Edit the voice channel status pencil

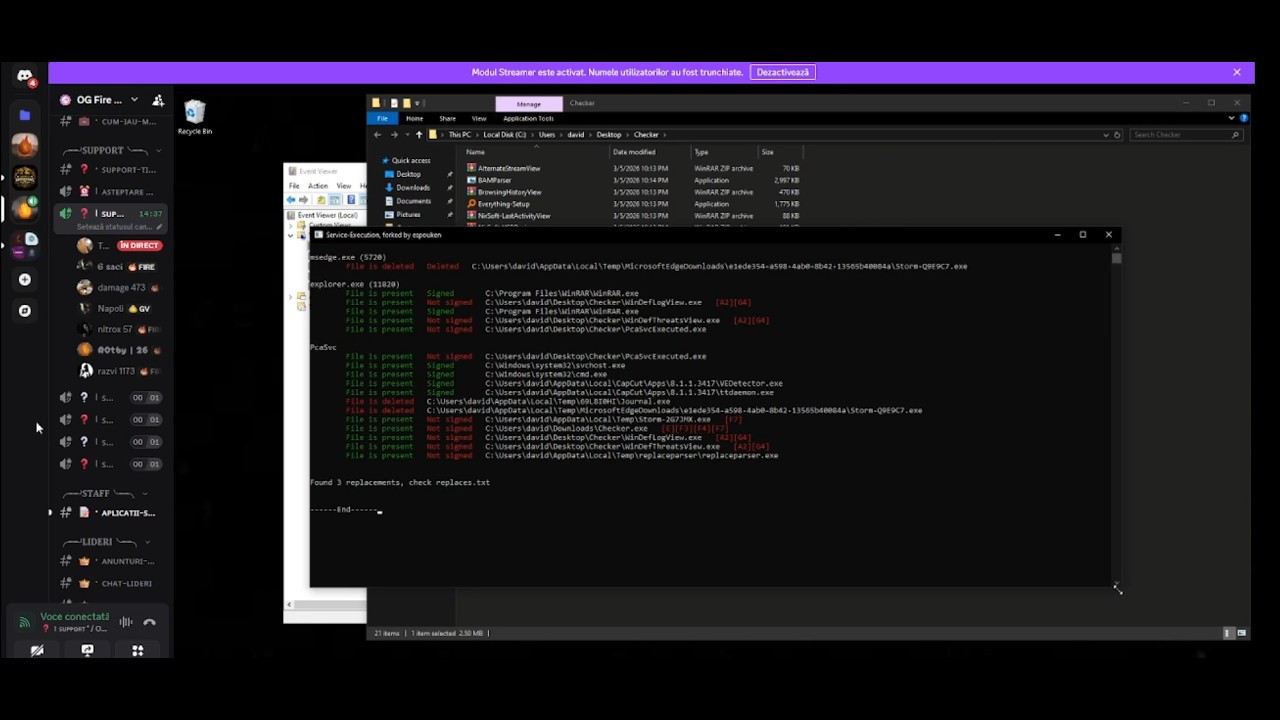point(158,227)
